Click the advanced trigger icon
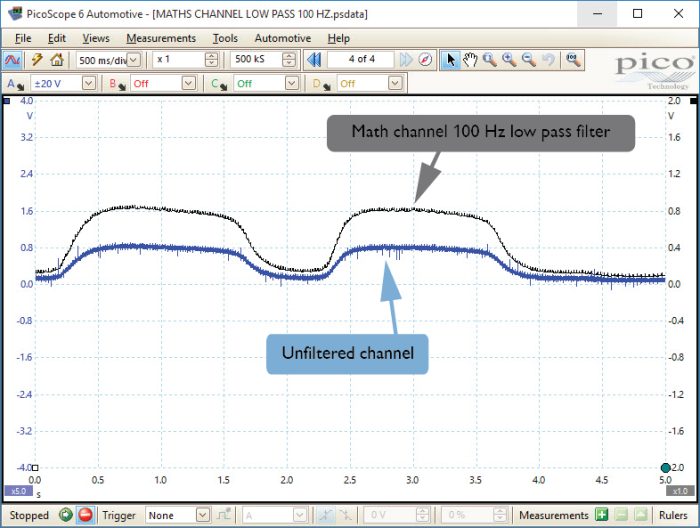Viewport: 700px width, 528px height. coord(224,515)
